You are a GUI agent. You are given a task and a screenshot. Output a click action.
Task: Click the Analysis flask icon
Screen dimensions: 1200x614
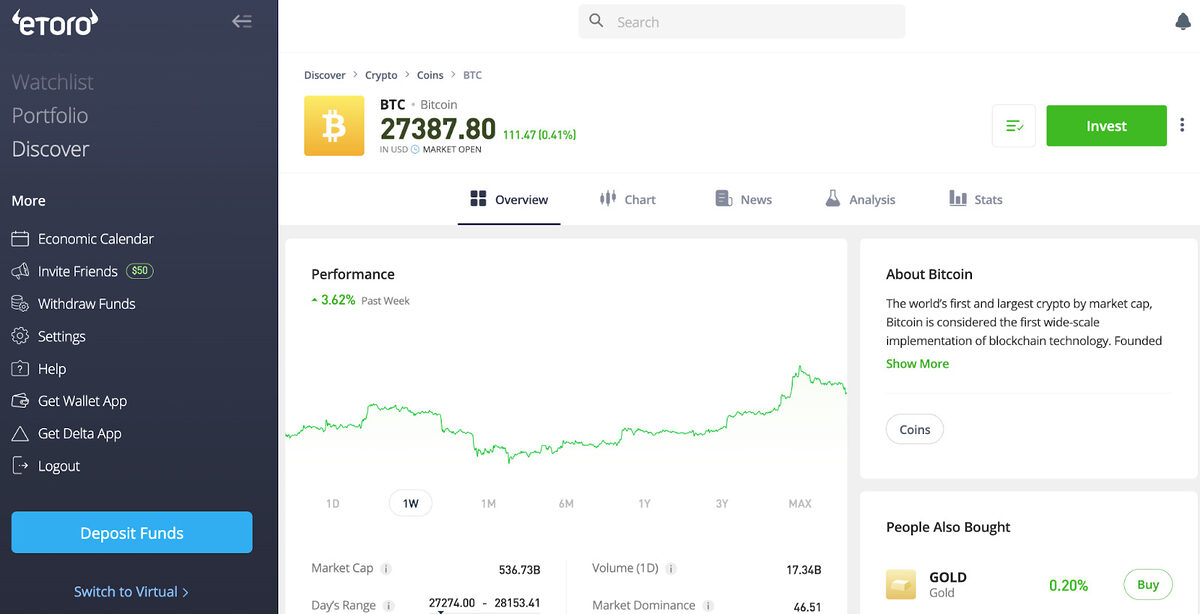point(833,199)
